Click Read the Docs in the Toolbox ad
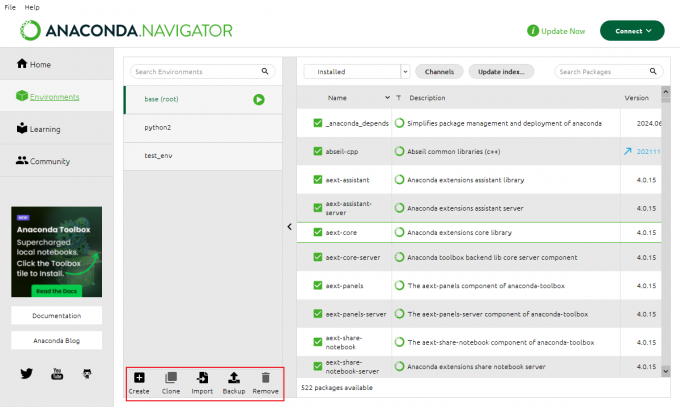This screenshot has height=407, width=680. (56, 291)
